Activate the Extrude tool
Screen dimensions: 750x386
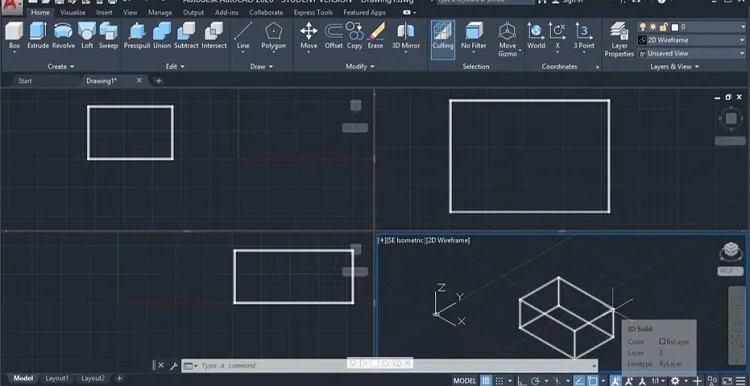38,36
